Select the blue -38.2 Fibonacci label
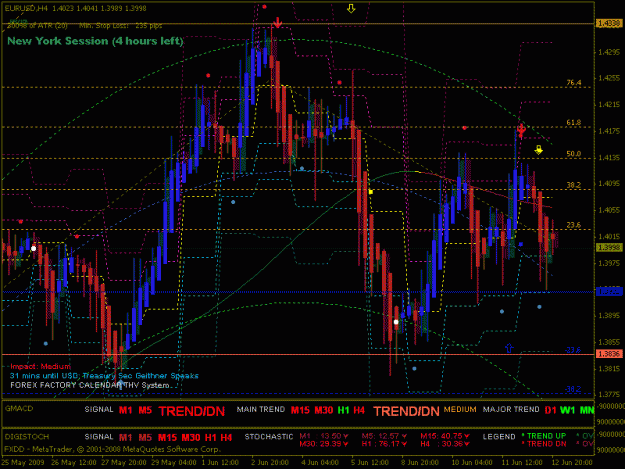 pyautogui.click(x=573, y=389)
